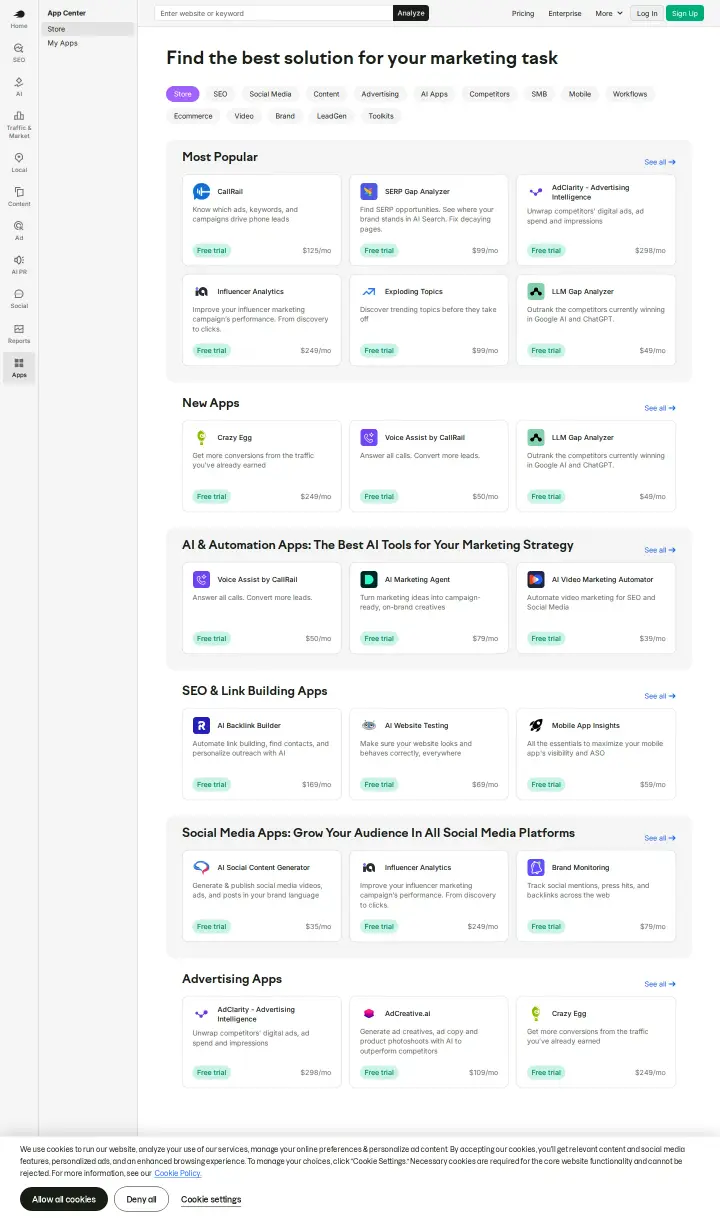Screen dimensions: 720x1218
Task: Open the Cookie Policy link
Action: coord(178,1173)
